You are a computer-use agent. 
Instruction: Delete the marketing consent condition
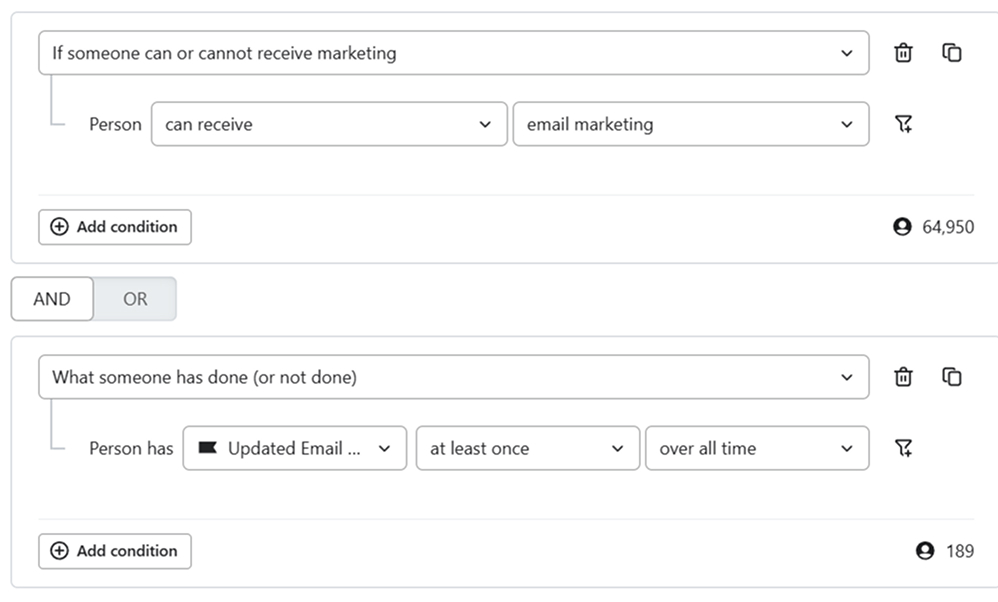(903, 53)
